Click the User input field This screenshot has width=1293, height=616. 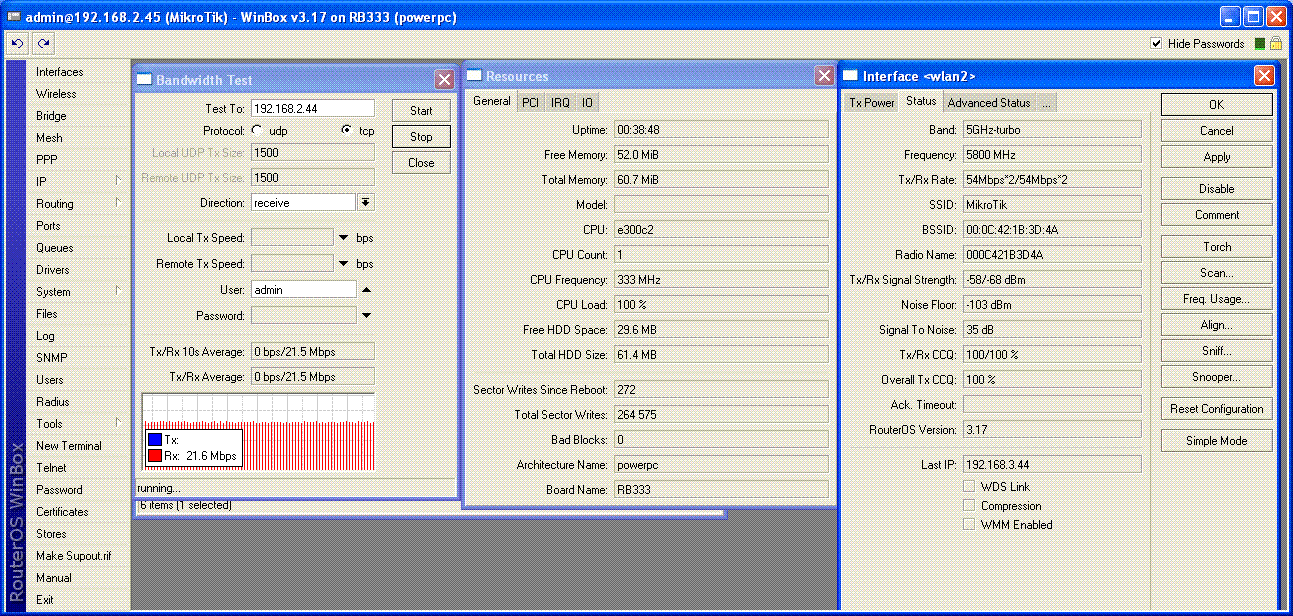click(303, 290)
